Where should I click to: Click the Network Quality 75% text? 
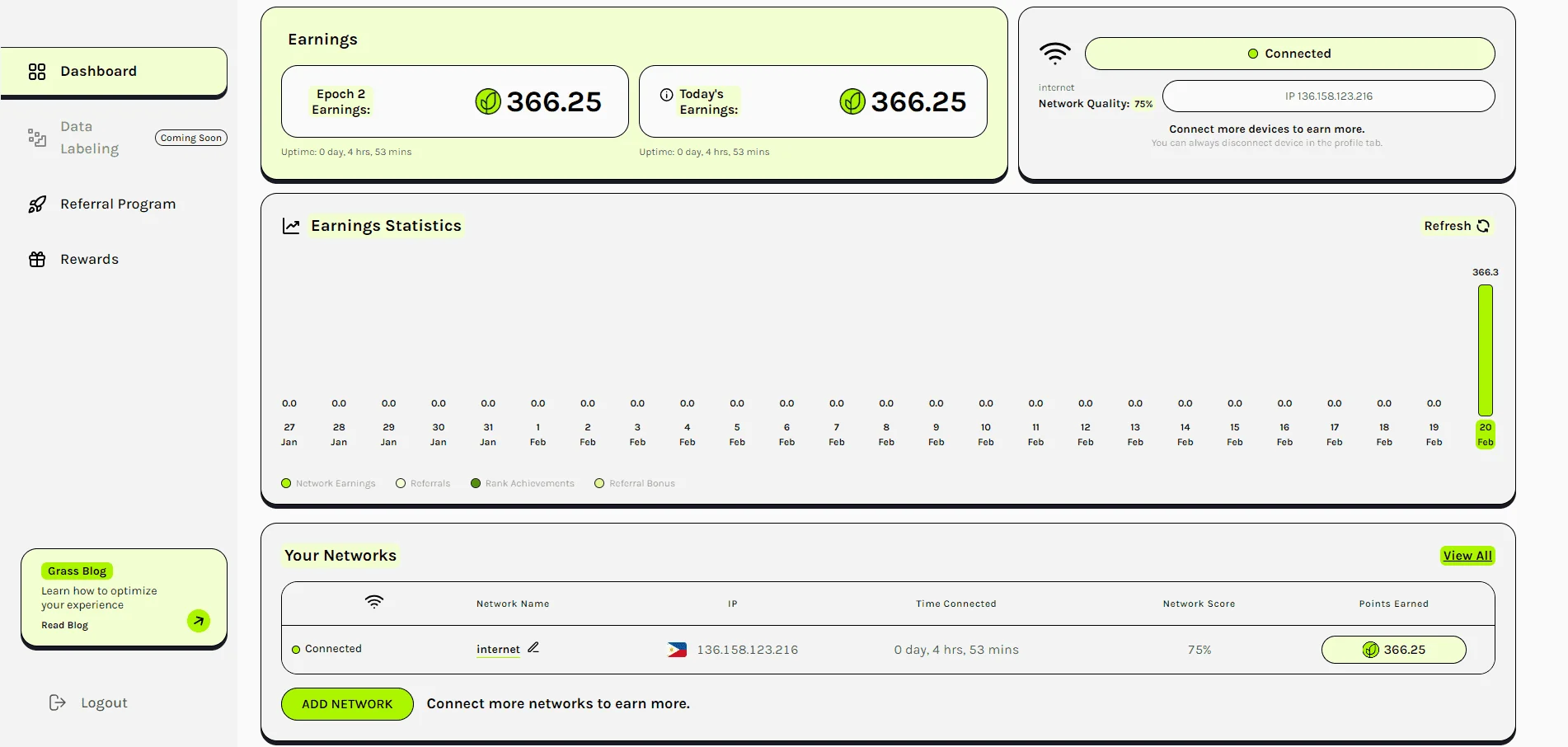1096,104
